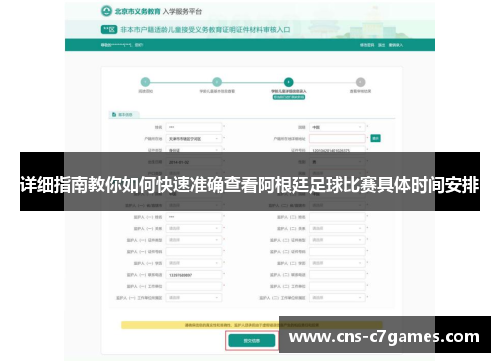This screenshot has width=500, height=362.
Task: Click the 退出 logout link
Action: coord(381,45)
